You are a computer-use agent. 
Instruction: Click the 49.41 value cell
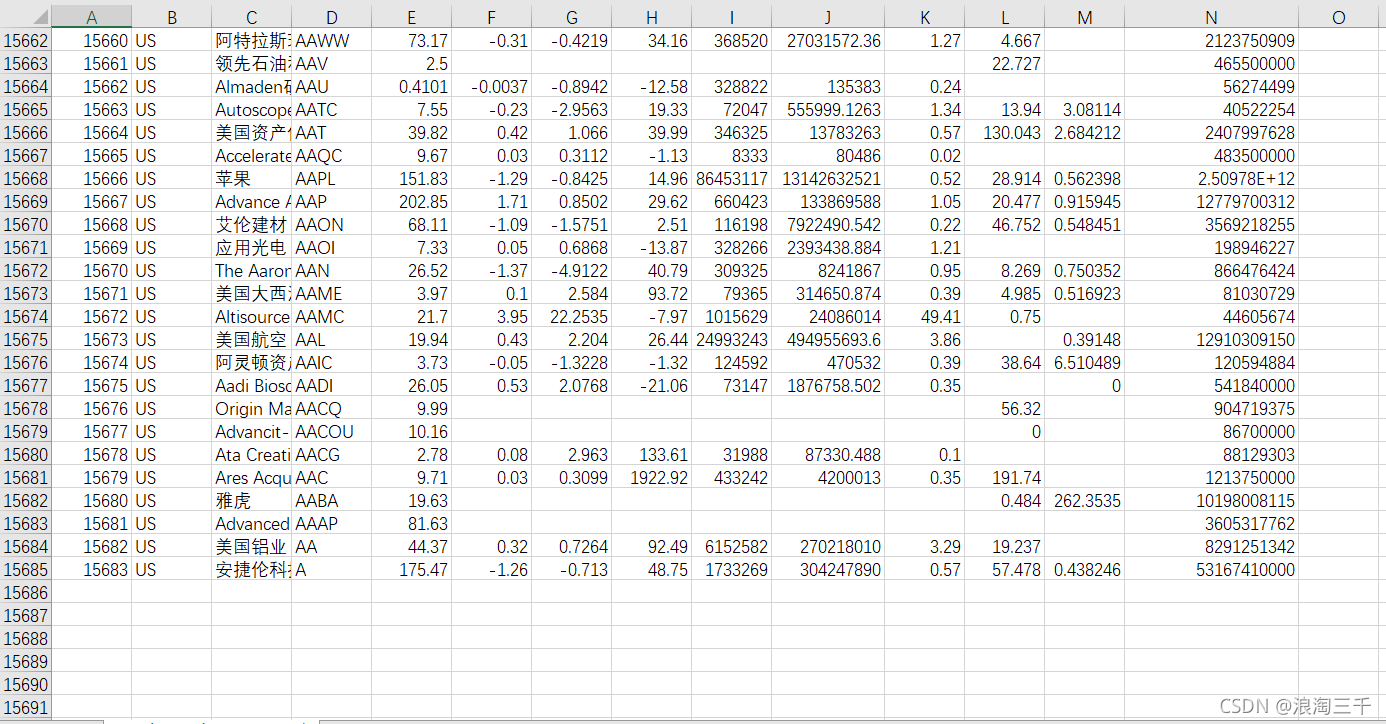[x=925, y=317]
